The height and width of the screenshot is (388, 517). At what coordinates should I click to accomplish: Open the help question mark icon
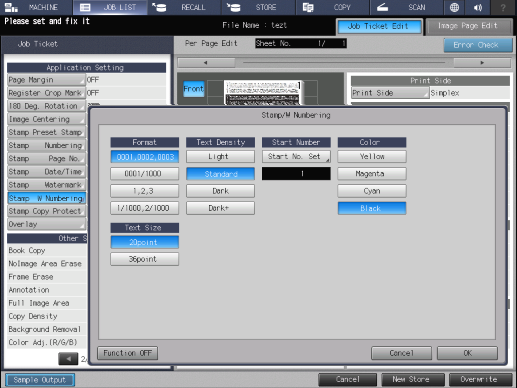pyautogui.click(x=503, y=7)
